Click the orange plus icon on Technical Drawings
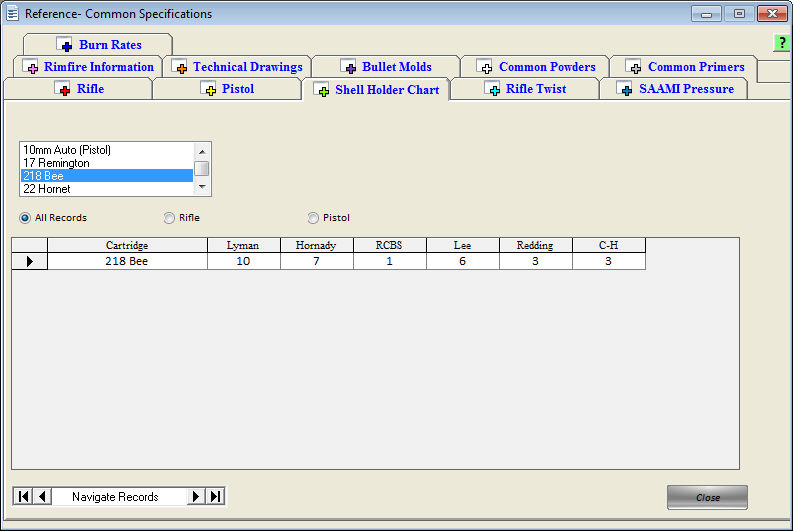Image resolution: width=793 pixels, height=531 pixels. pyautogui.click(x=180, y=66)
